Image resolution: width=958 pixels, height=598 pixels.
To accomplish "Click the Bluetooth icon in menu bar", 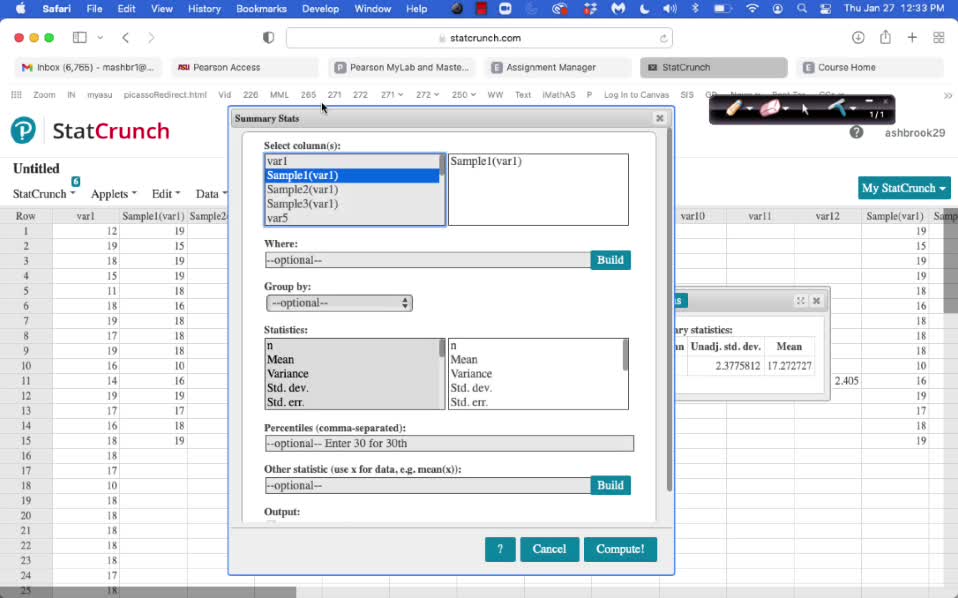I will click(x=695, y=9).
